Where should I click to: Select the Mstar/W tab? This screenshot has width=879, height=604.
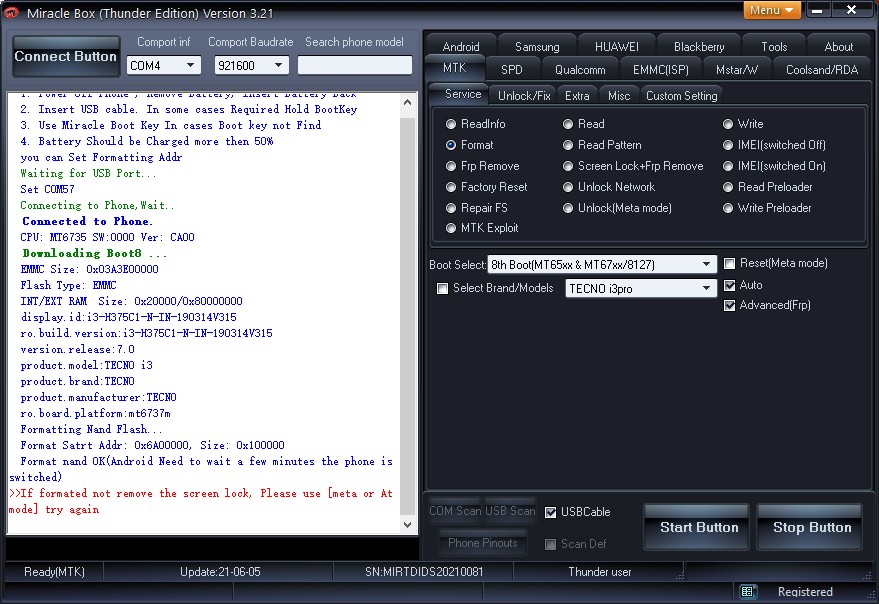tap(737, 70)
